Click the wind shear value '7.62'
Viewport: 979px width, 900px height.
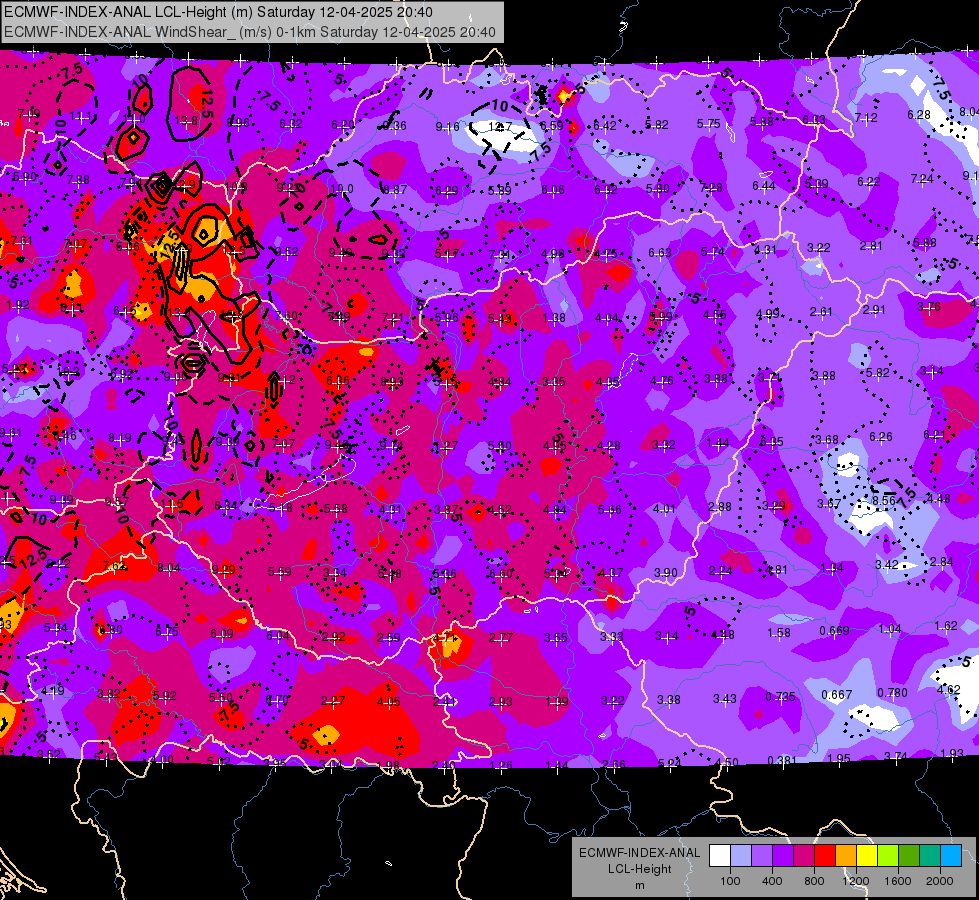point(114,566)
